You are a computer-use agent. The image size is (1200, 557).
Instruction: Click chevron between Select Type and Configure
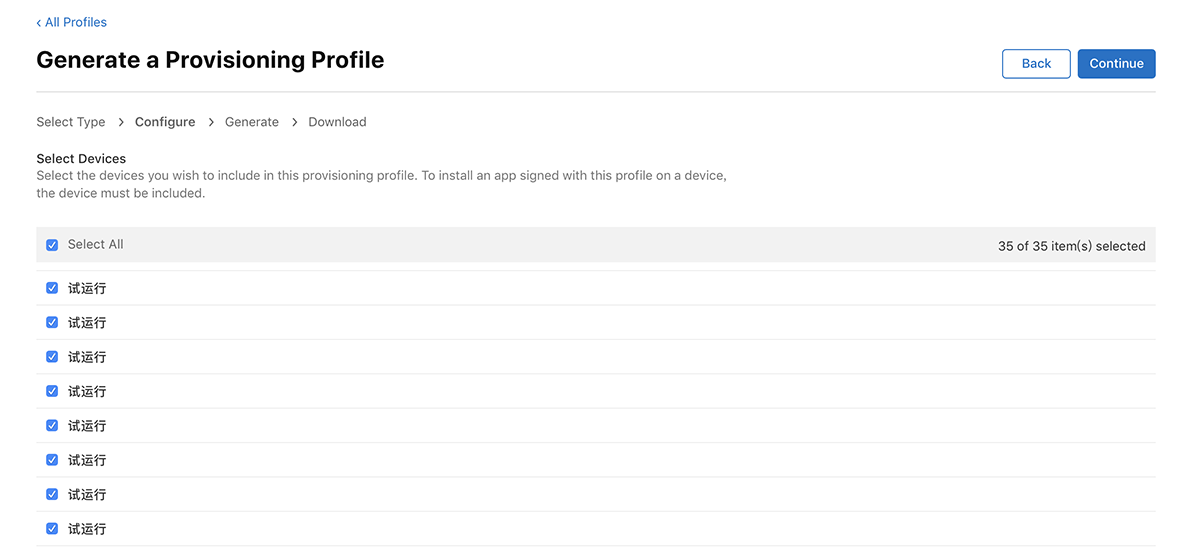coord(121,122)
